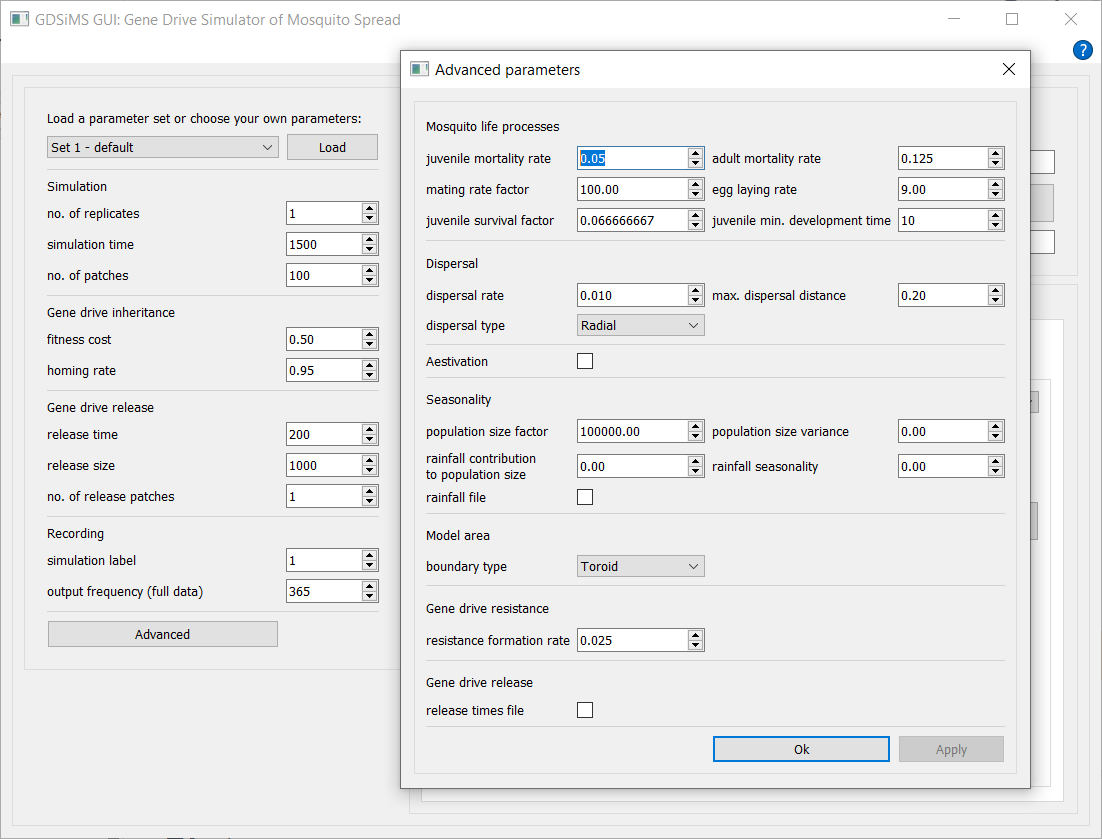Click the resistance formation rate field
This screenshot has height=839, width=1102.
point(632,640)
